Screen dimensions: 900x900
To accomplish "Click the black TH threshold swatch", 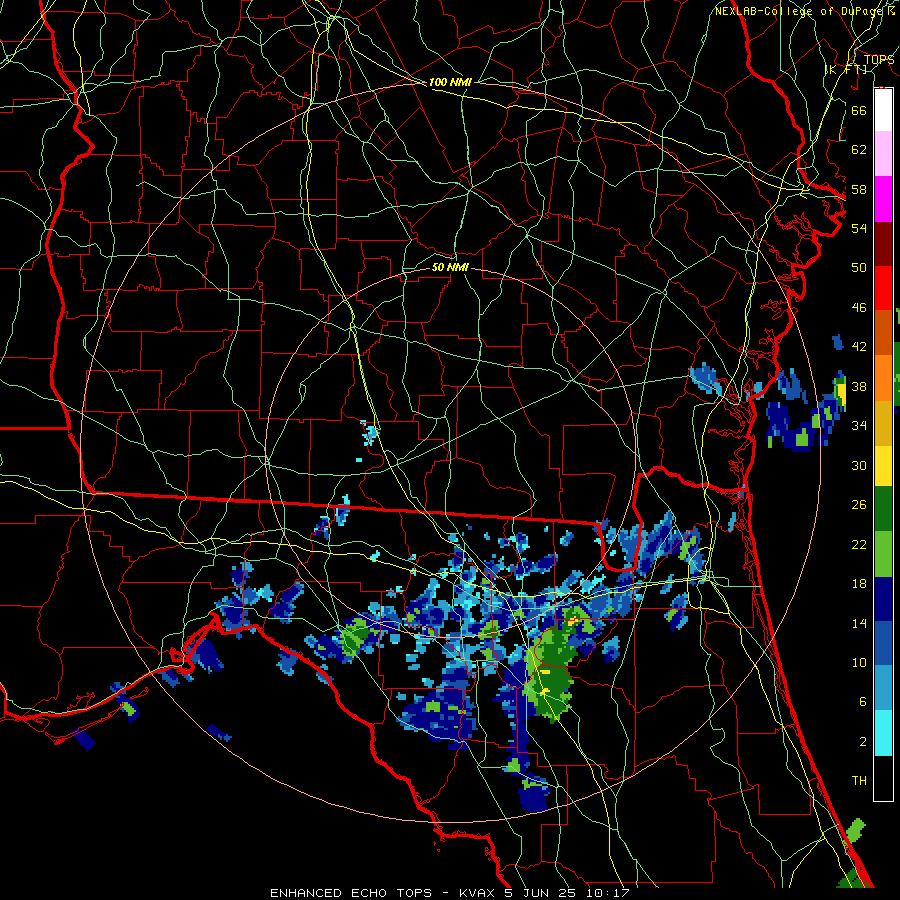I will [x=883, y=778].
